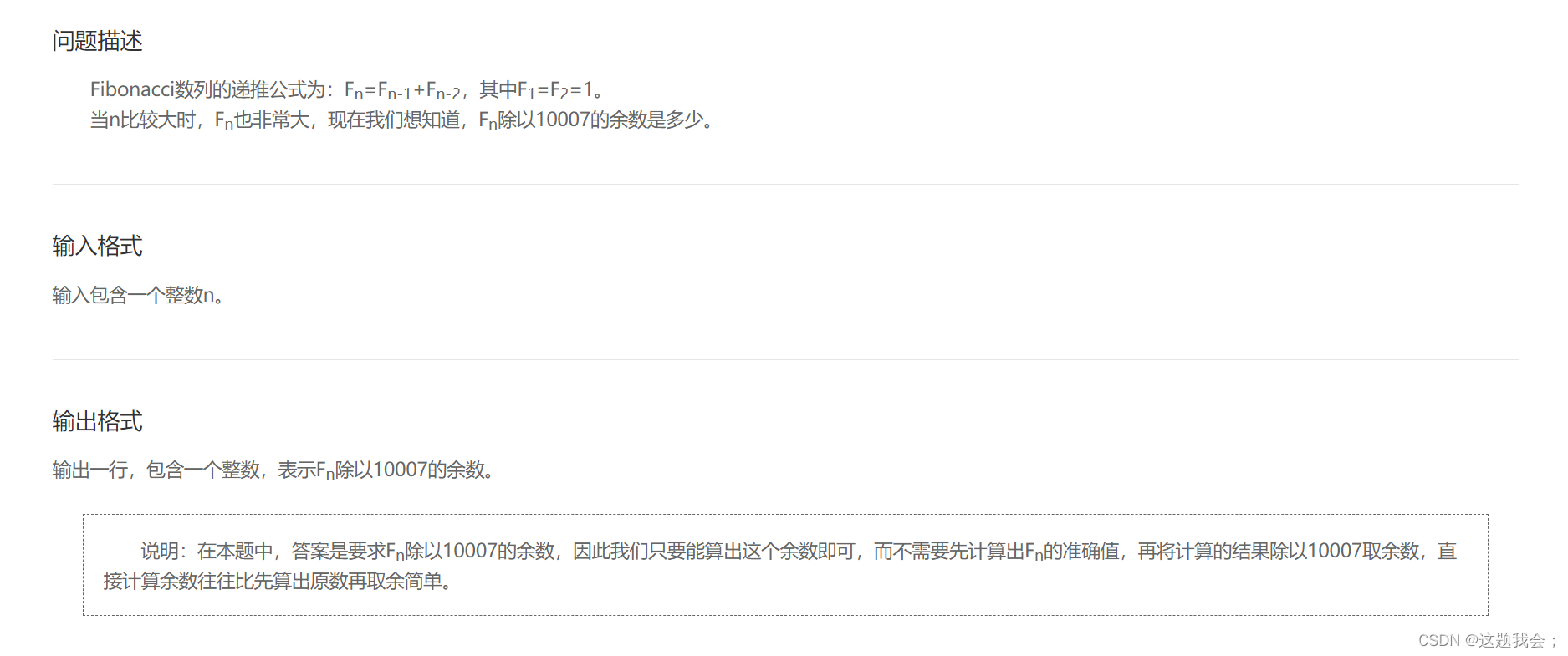Click the 输出格式 section heading
Viewport: 1568px width, 656px height.
coord(97,421)
